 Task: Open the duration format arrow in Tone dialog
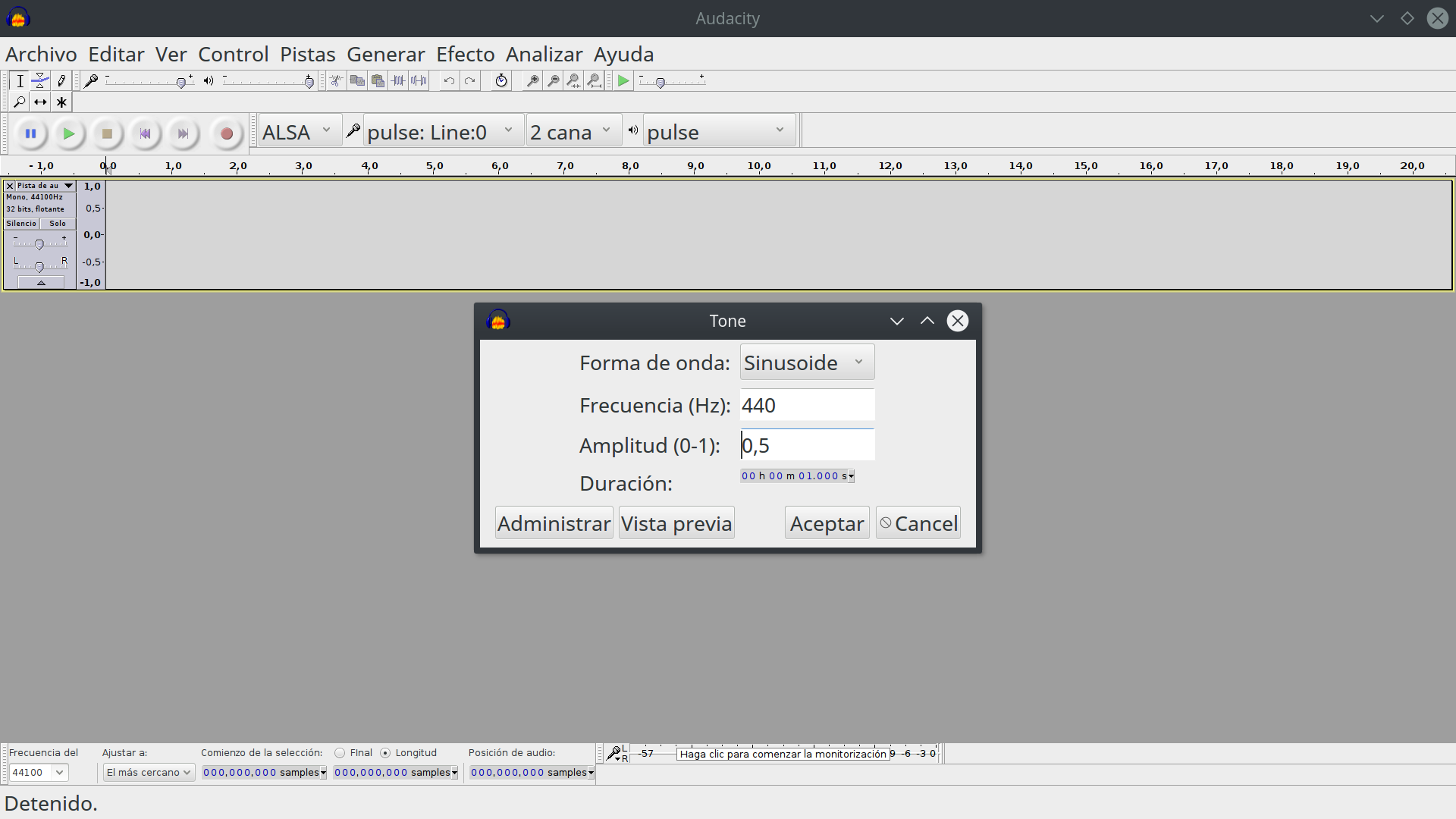point(851,476)
